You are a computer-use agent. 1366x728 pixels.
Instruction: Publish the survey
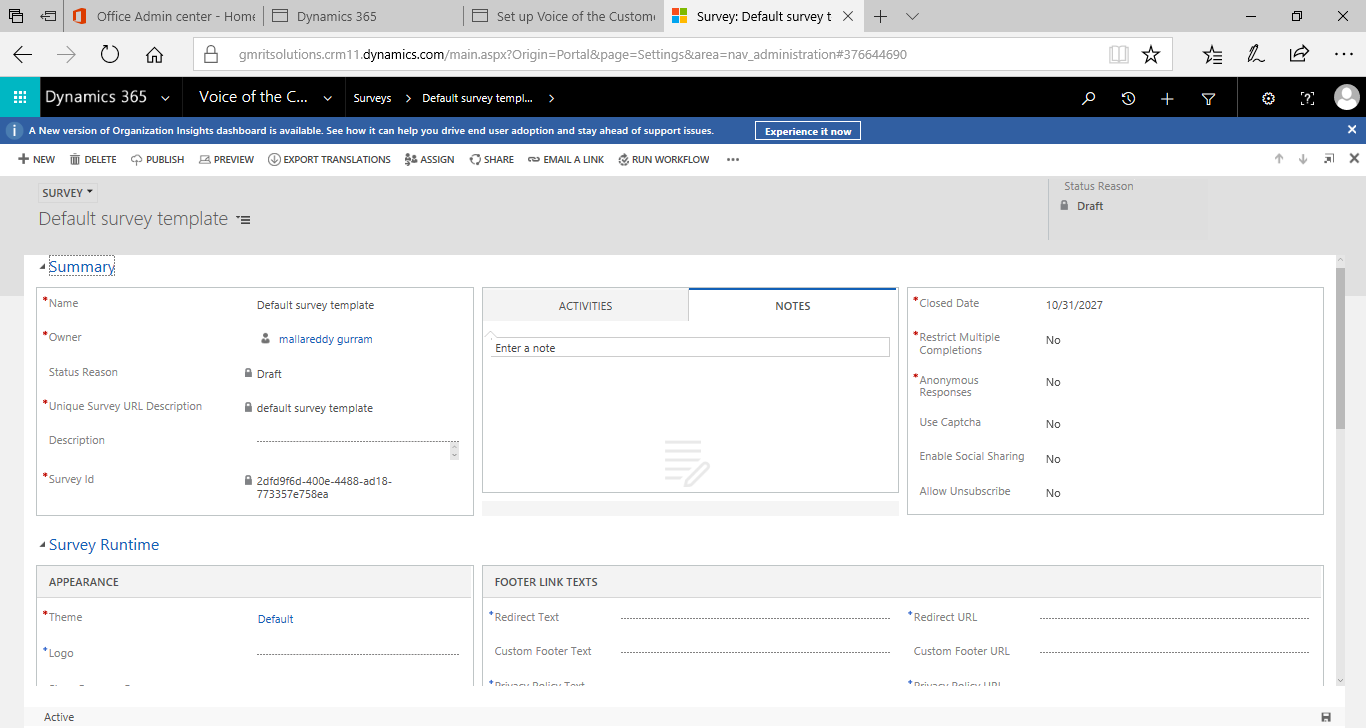pos(157,159)
